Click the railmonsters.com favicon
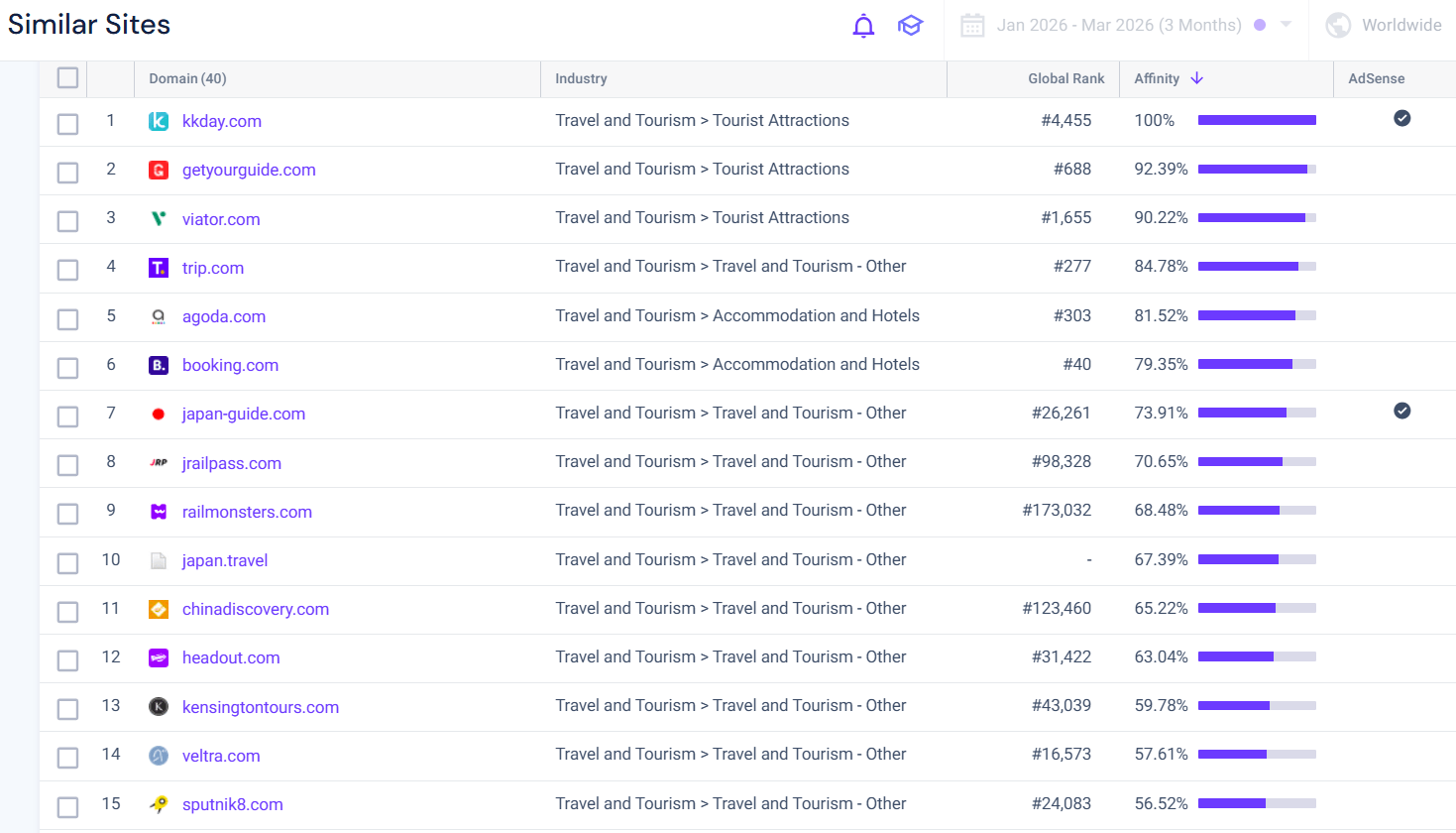The height and width of the screenshot is (833, 1456). pyautogui.click(x=159, y=512)
